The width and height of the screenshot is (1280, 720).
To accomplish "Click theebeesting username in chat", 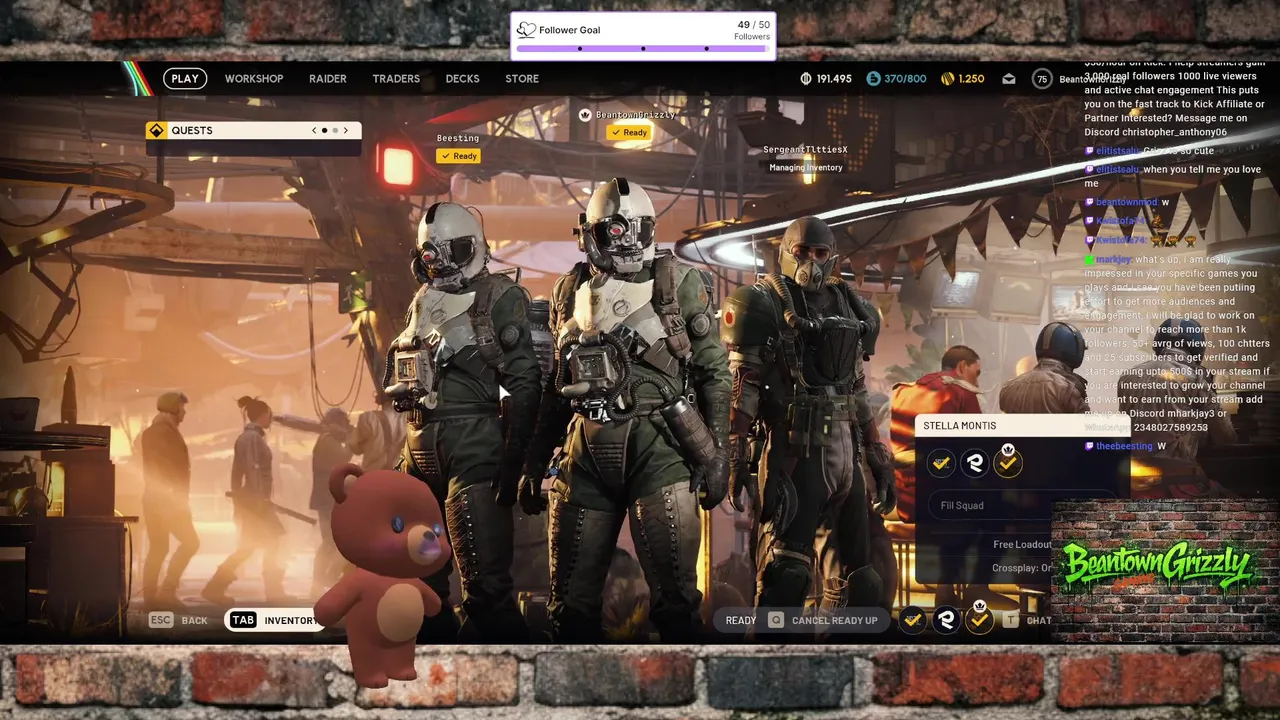I will coord(1124,446).
